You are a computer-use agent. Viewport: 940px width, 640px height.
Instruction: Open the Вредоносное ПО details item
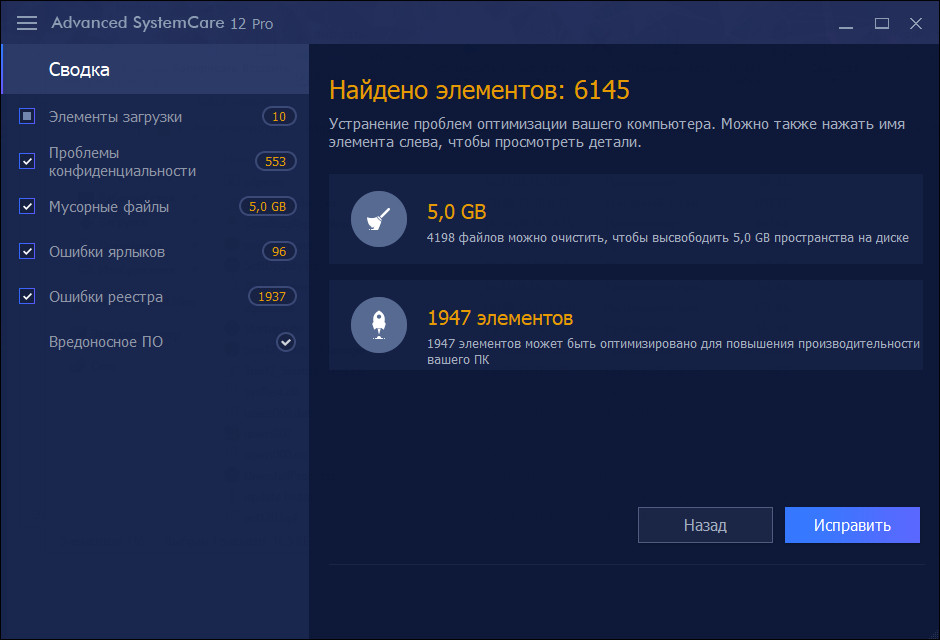[x=106, y=342]
